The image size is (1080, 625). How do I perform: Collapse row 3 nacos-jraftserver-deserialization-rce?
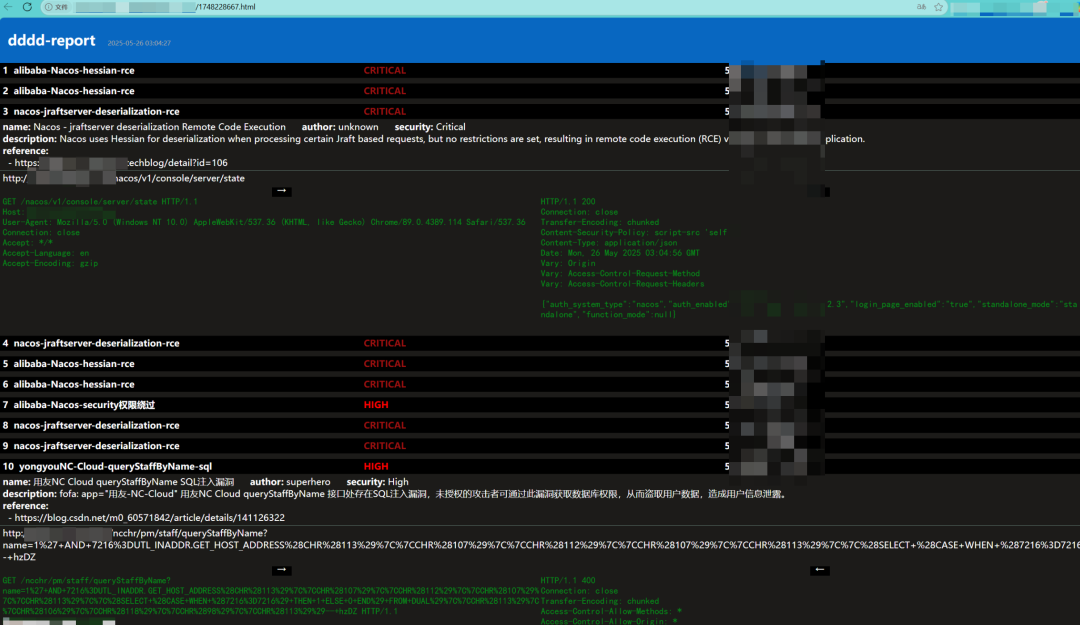540,112
